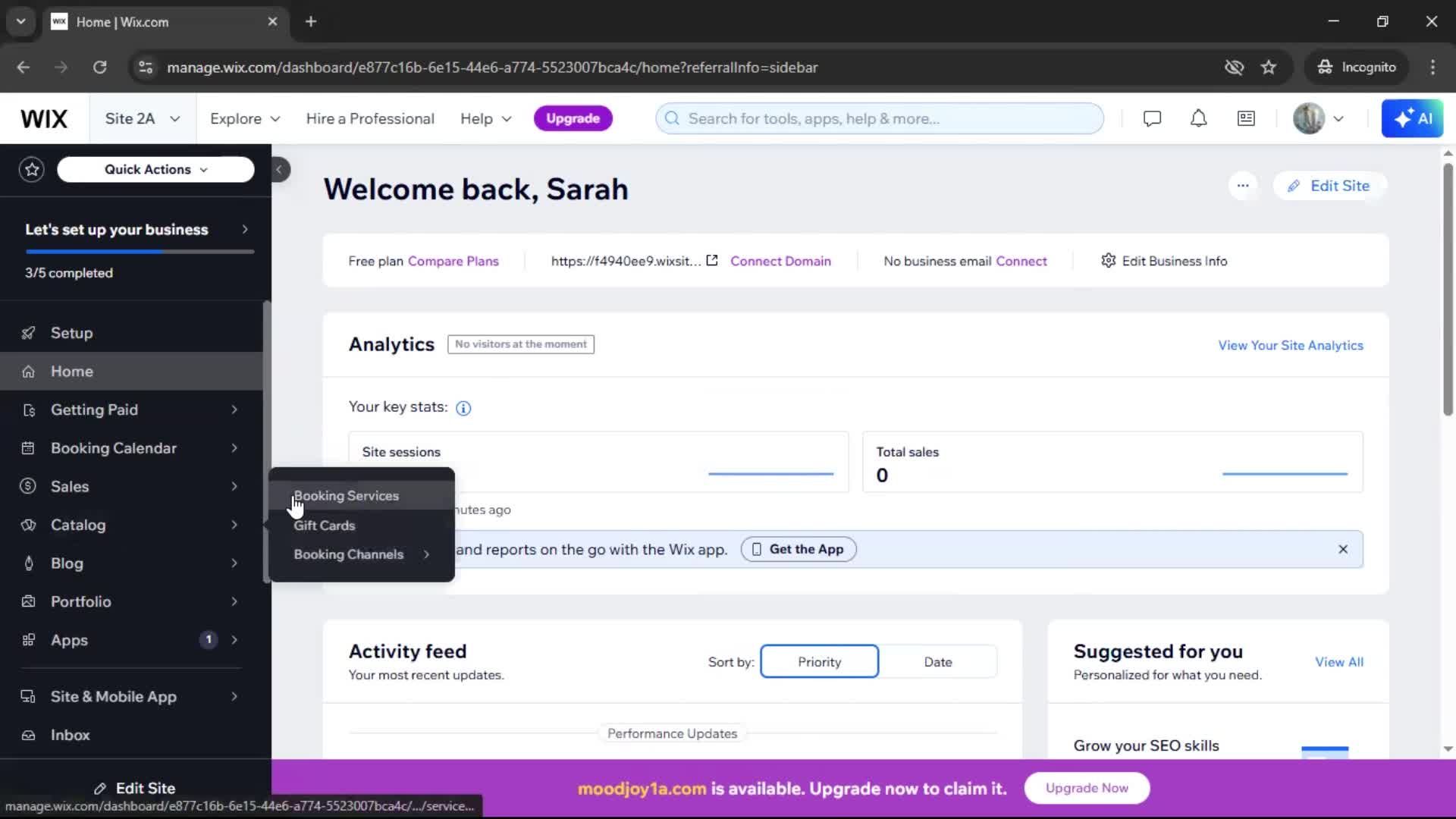Open the Explore dropdown
This screenshot has width=1456, height=819.
pos(245,119)
